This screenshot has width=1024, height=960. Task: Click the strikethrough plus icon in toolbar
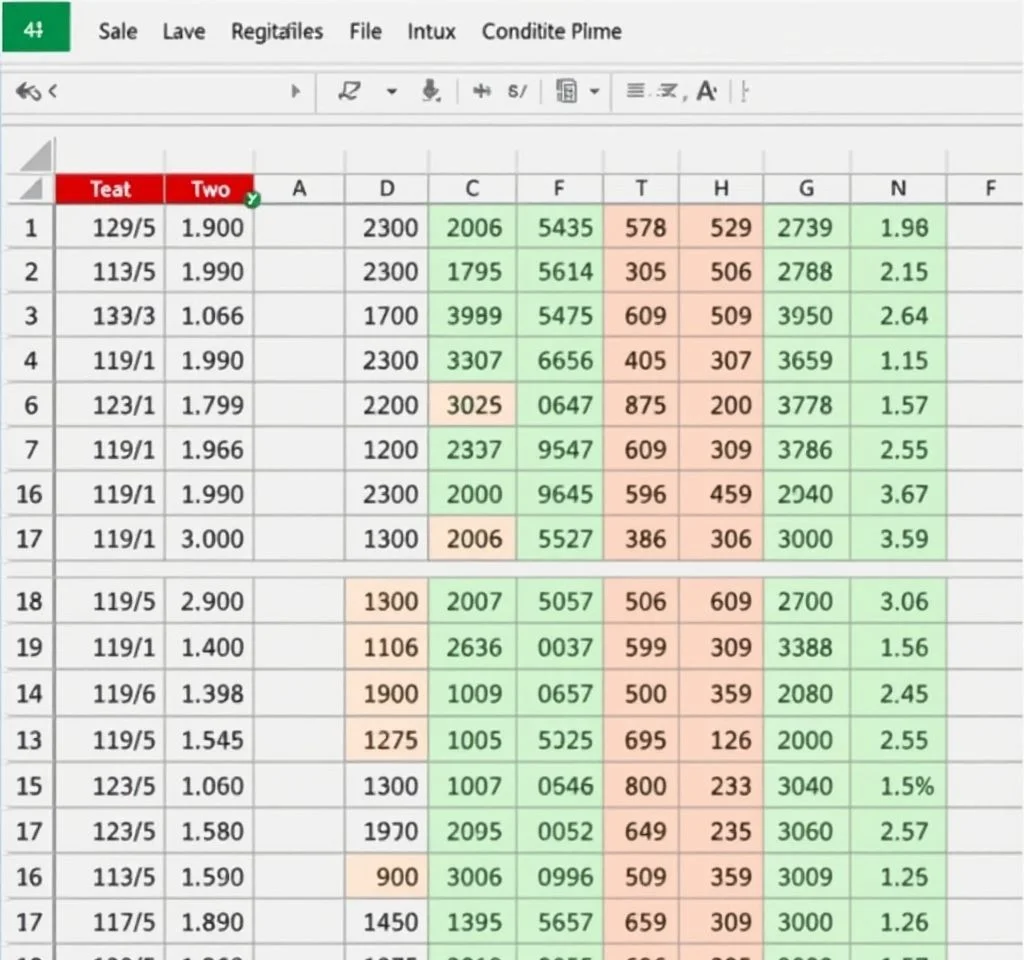pyautogui.click(x=483, y=92)
